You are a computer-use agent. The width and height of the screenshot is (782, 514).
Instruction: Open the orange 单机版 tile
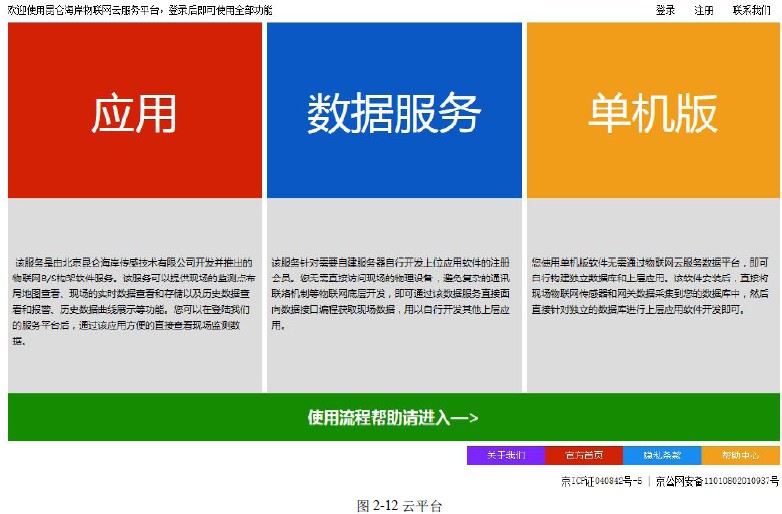coord(652,112)
